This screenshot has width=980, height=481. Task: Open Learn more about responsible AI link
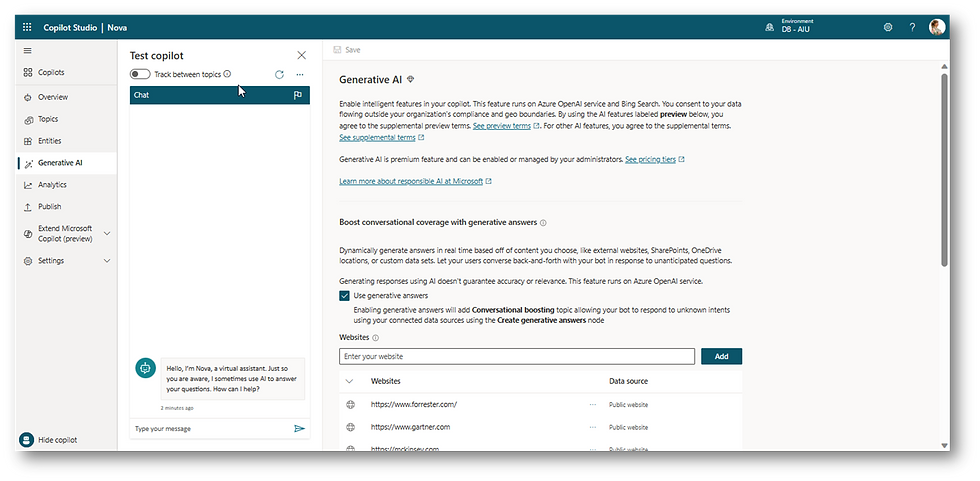[x=411, y=181]
